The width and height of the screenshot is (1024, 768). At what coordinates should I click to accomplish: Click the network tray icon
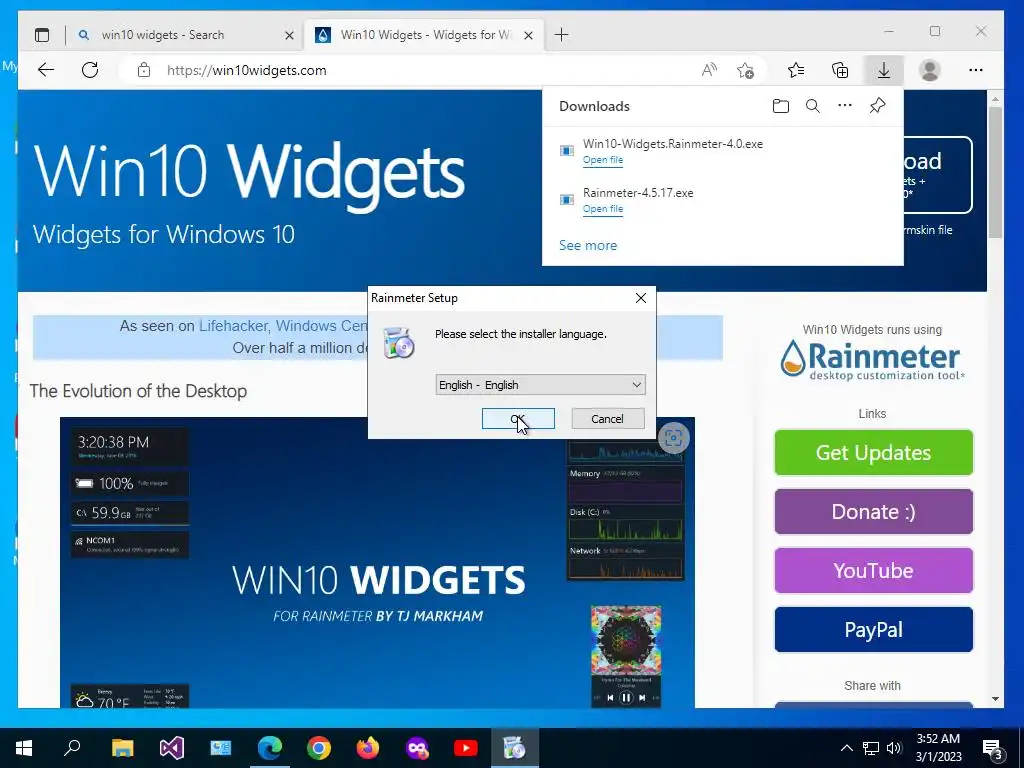[871, 748]
